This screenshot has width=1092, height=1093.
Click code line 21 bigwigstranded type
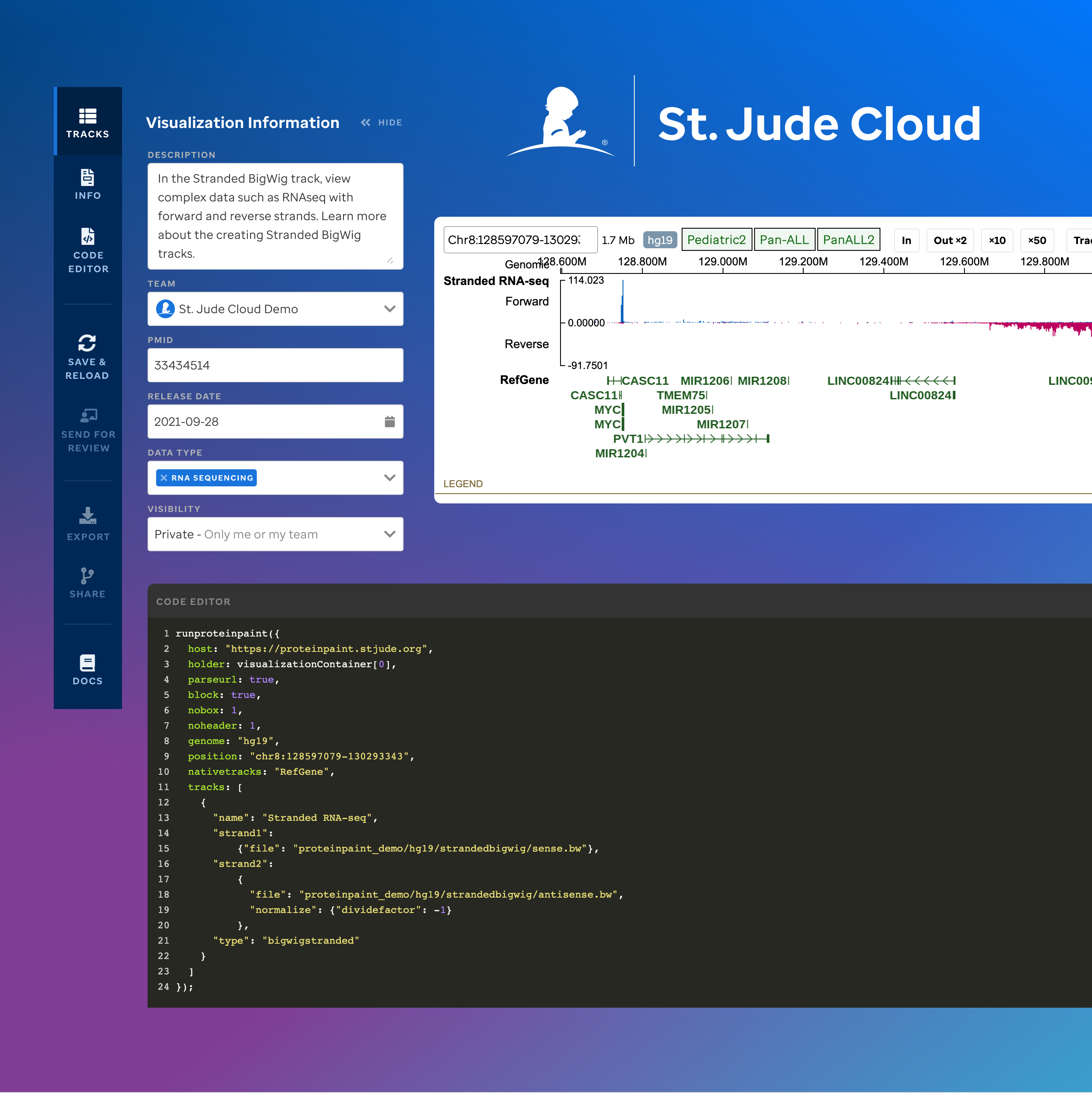pyautogui.click(x=311, y=942)
